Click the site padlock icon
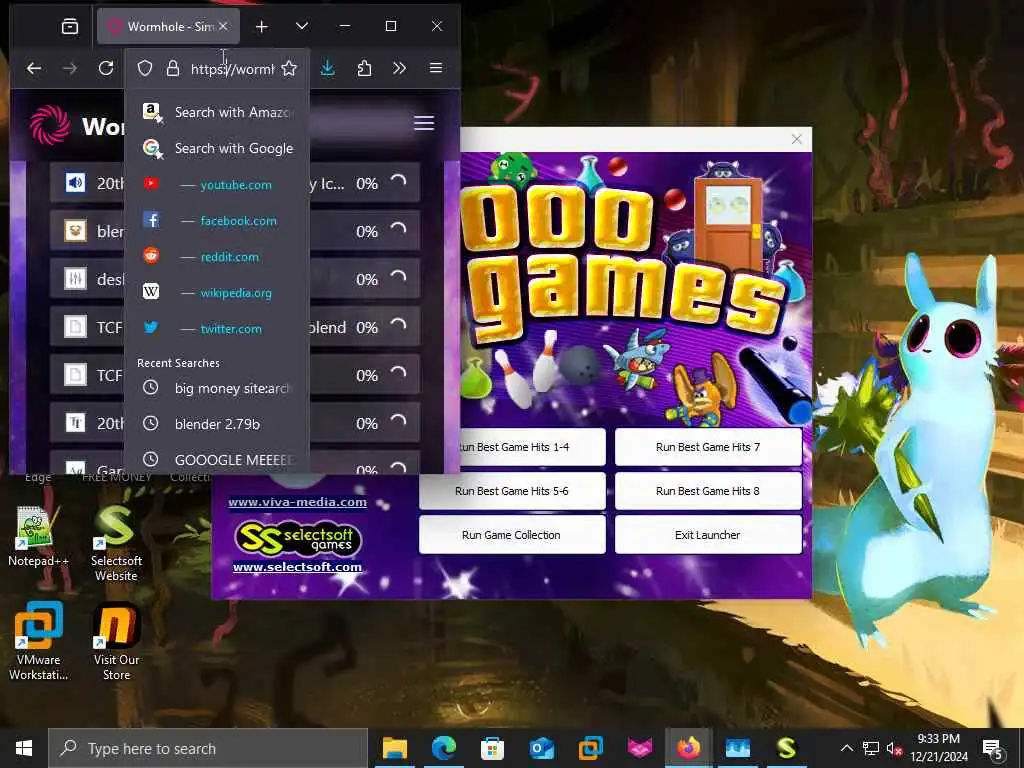This screenshot has width=1024, height=768. pos(172,69)
